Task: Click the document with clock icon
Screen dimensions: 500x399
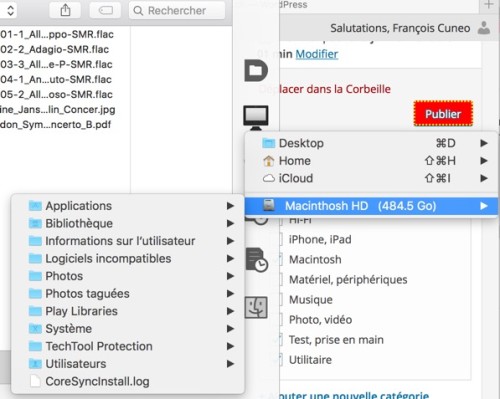Action: pos(257,260)
